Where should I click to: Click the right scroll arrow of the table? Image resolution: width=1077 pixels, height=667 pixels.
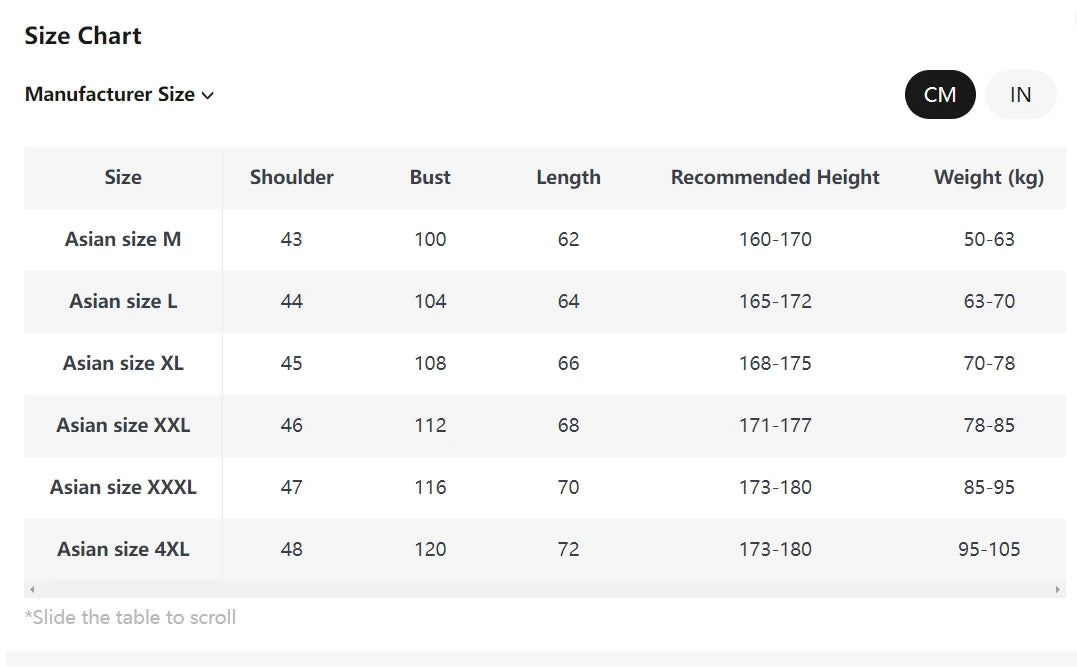[x=1058, y=590]
